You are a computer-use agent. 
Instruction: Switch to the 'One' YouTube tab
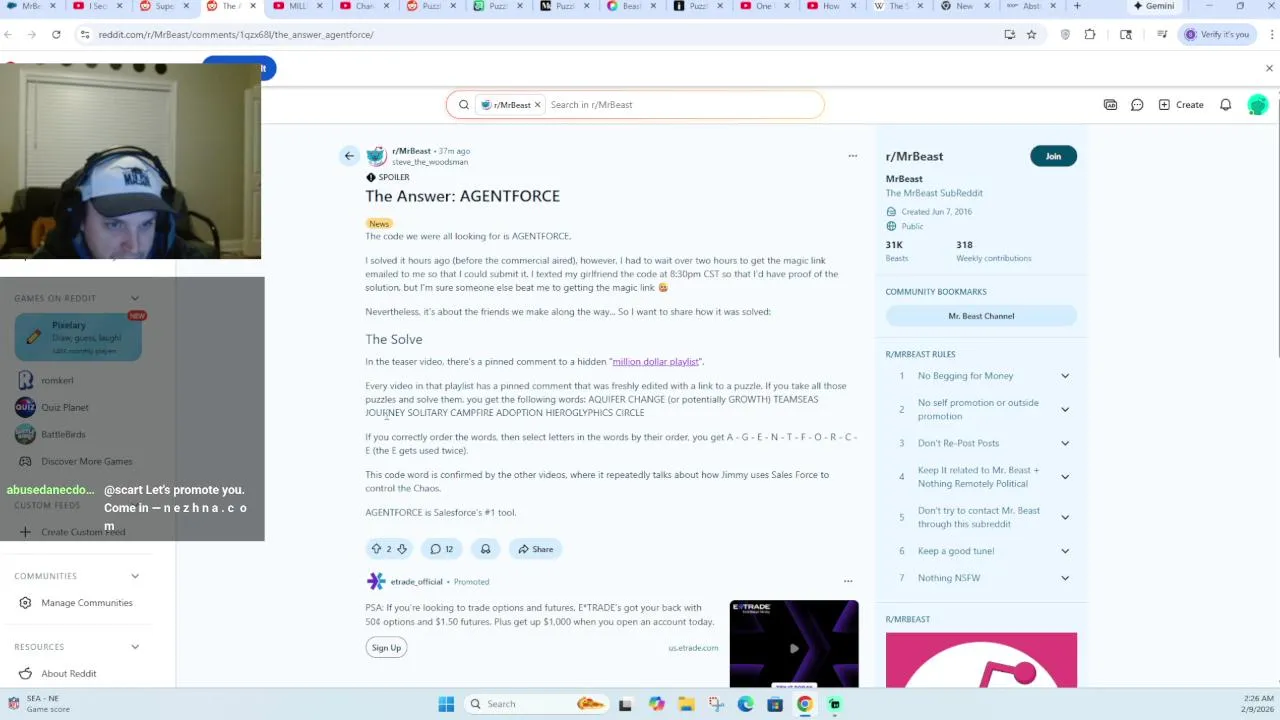pyautogui.click(x=765, y=6)
